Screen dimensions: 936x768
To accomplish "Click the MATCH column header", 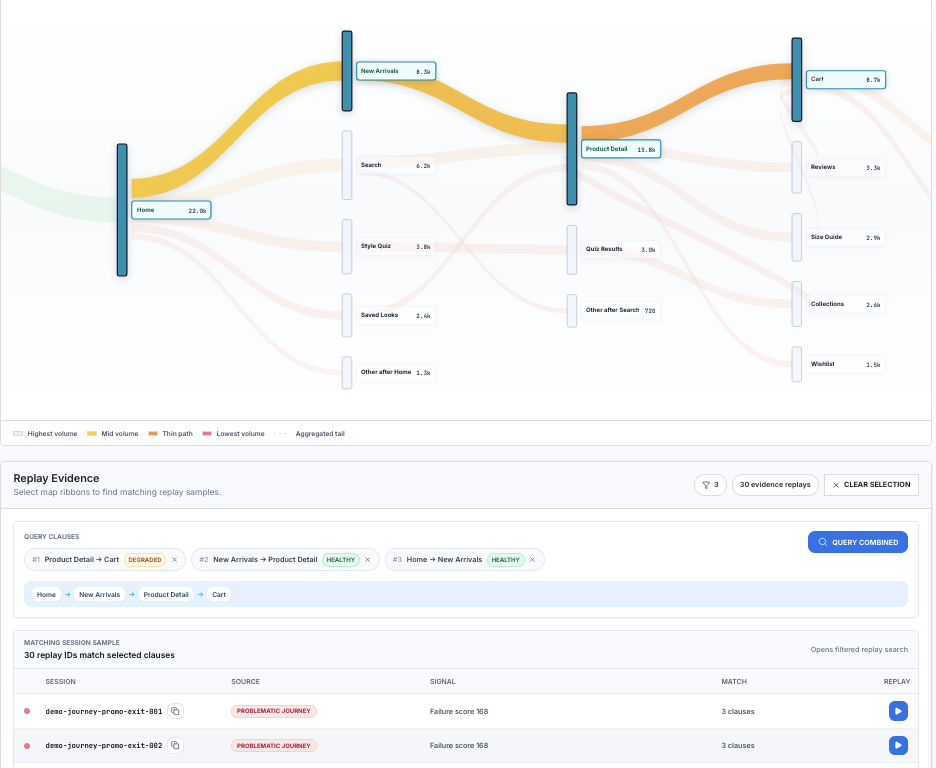I will pyautogui.click(x=734, y=681).
